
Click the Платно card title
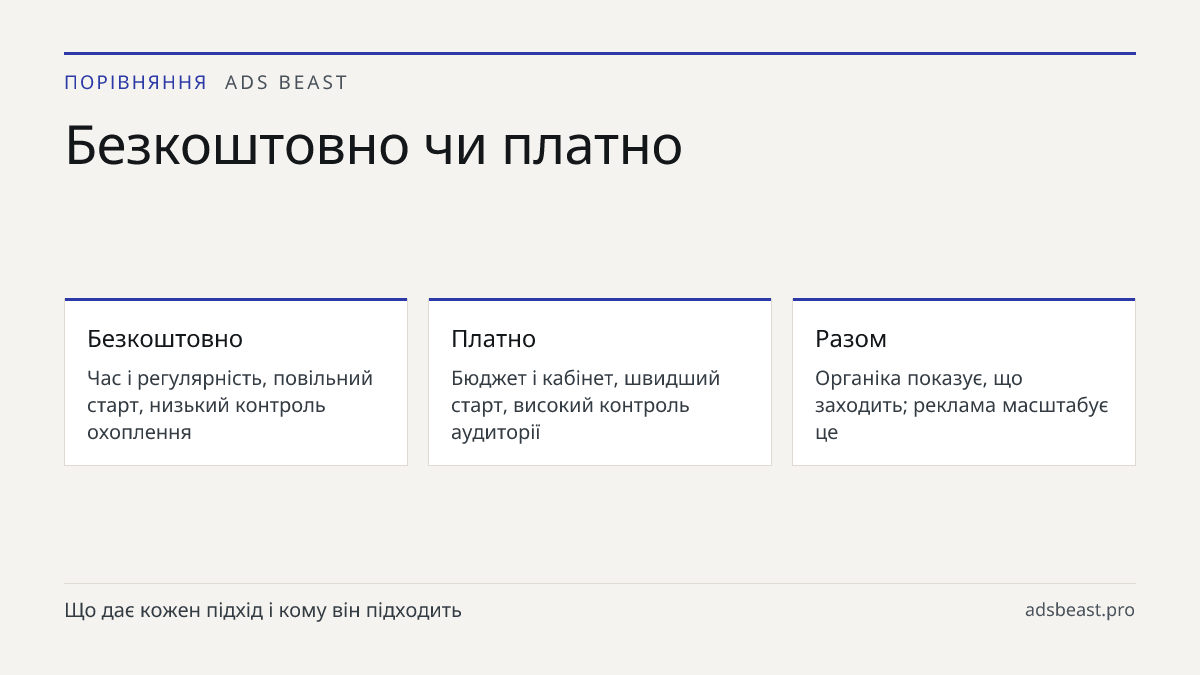coord(493,338)
